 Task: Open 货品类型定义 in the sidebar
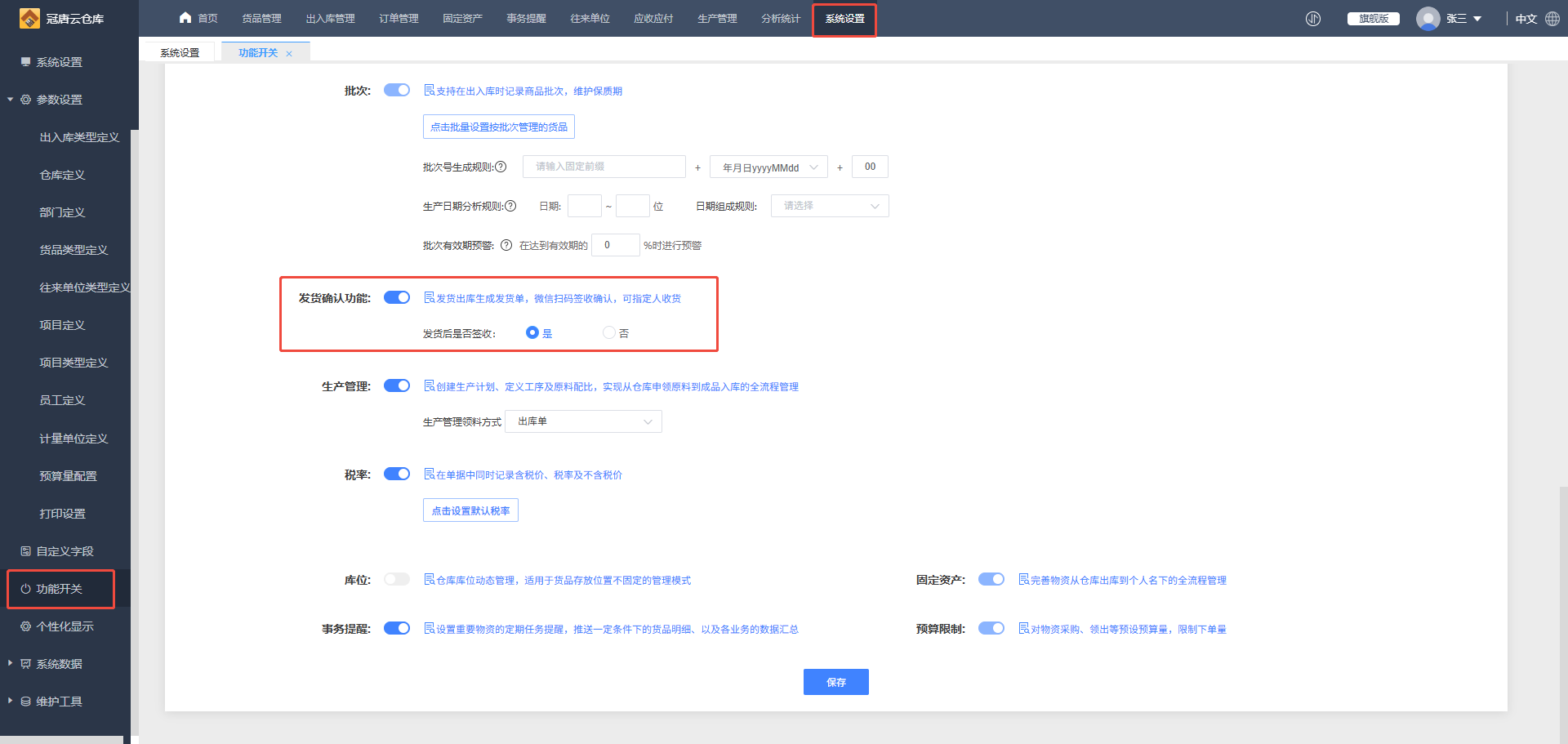[73, 250]
